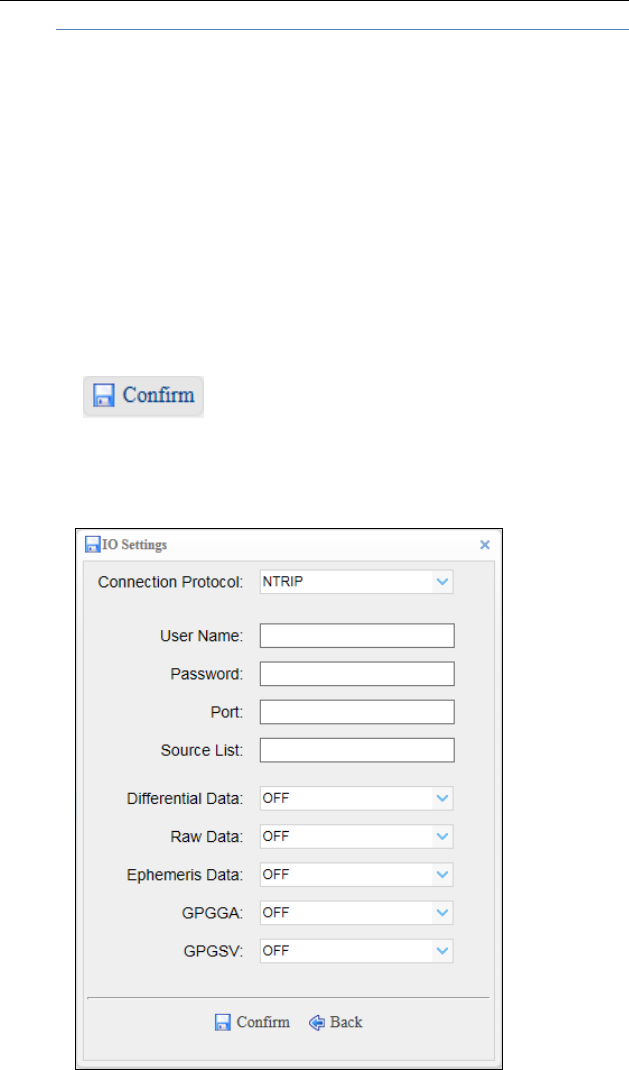Open the Connection Protocol dropdown
Viewport: 629px width, 1070px height.
click(x=356, y=582)
